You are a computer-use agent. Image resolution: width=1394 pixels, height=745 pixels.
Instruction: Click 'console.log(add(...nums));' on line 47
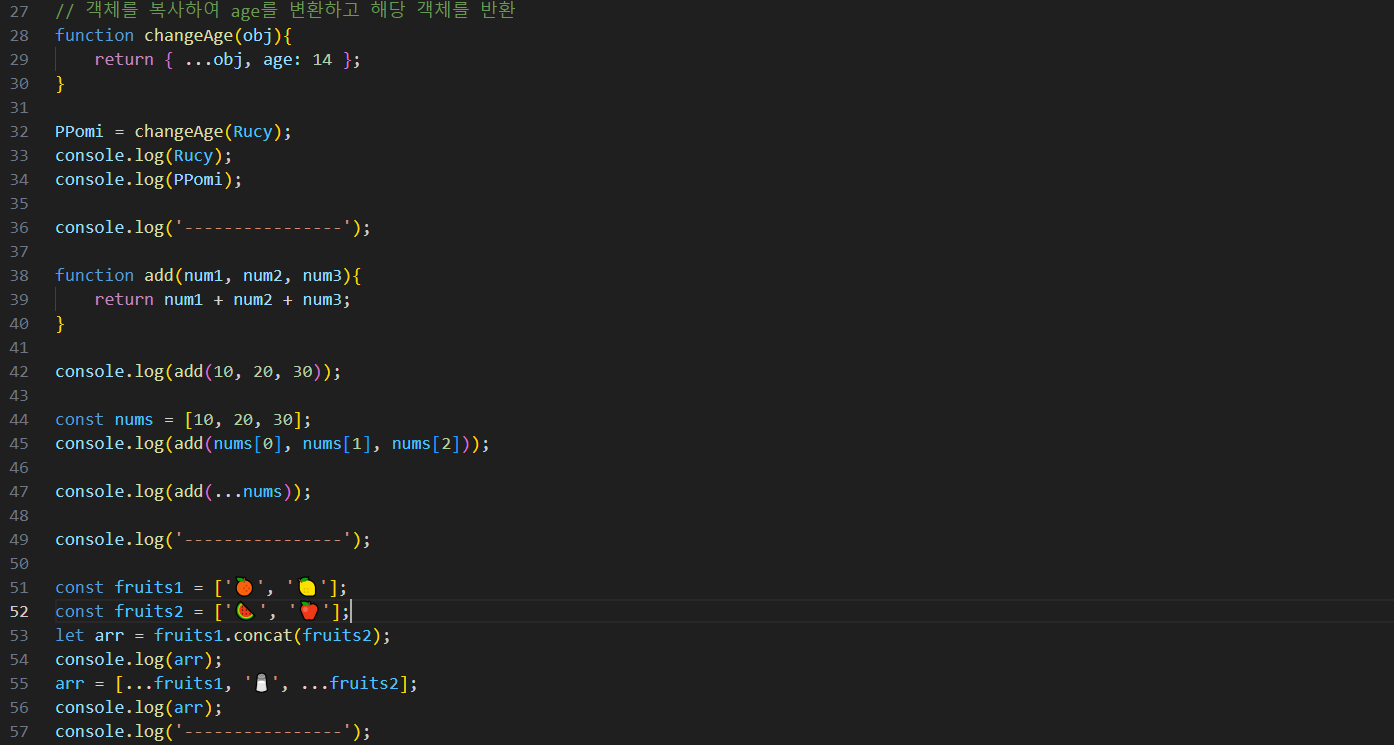coord(183,491)
